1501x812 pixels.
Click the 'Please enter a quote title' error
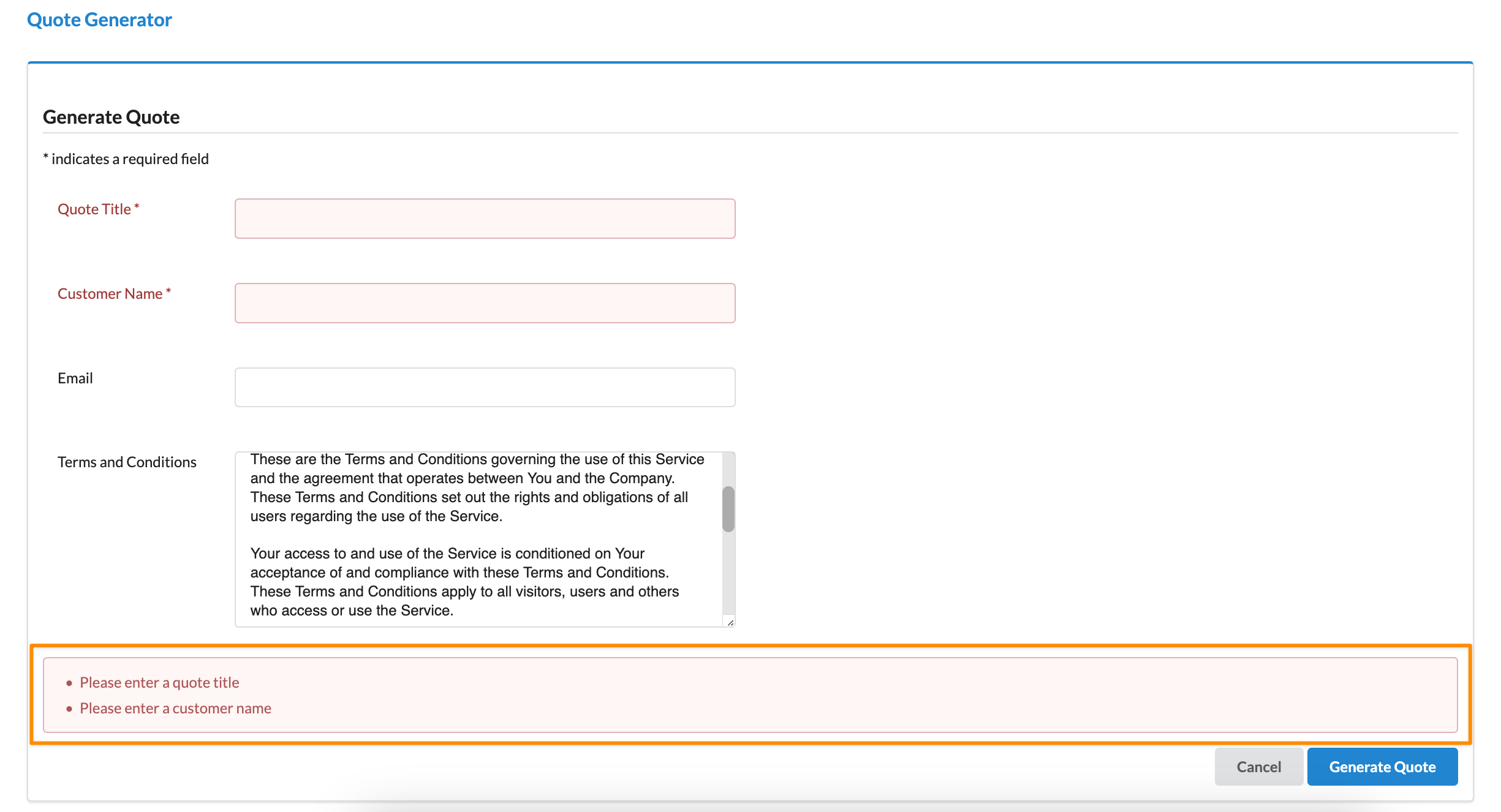[159, 683]
